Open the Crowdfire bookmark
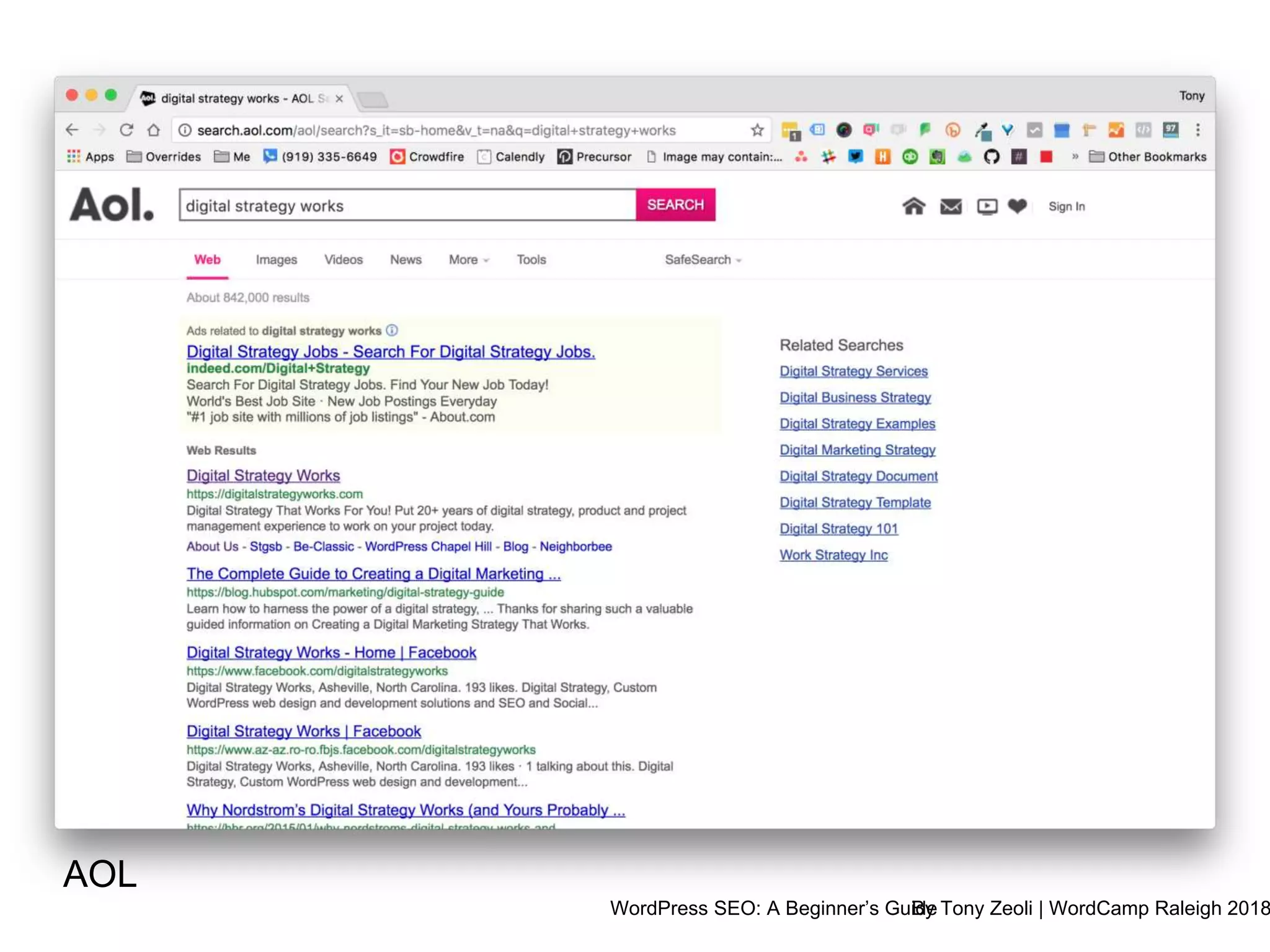Screen dimensions: 1270x952 [427, 157]
